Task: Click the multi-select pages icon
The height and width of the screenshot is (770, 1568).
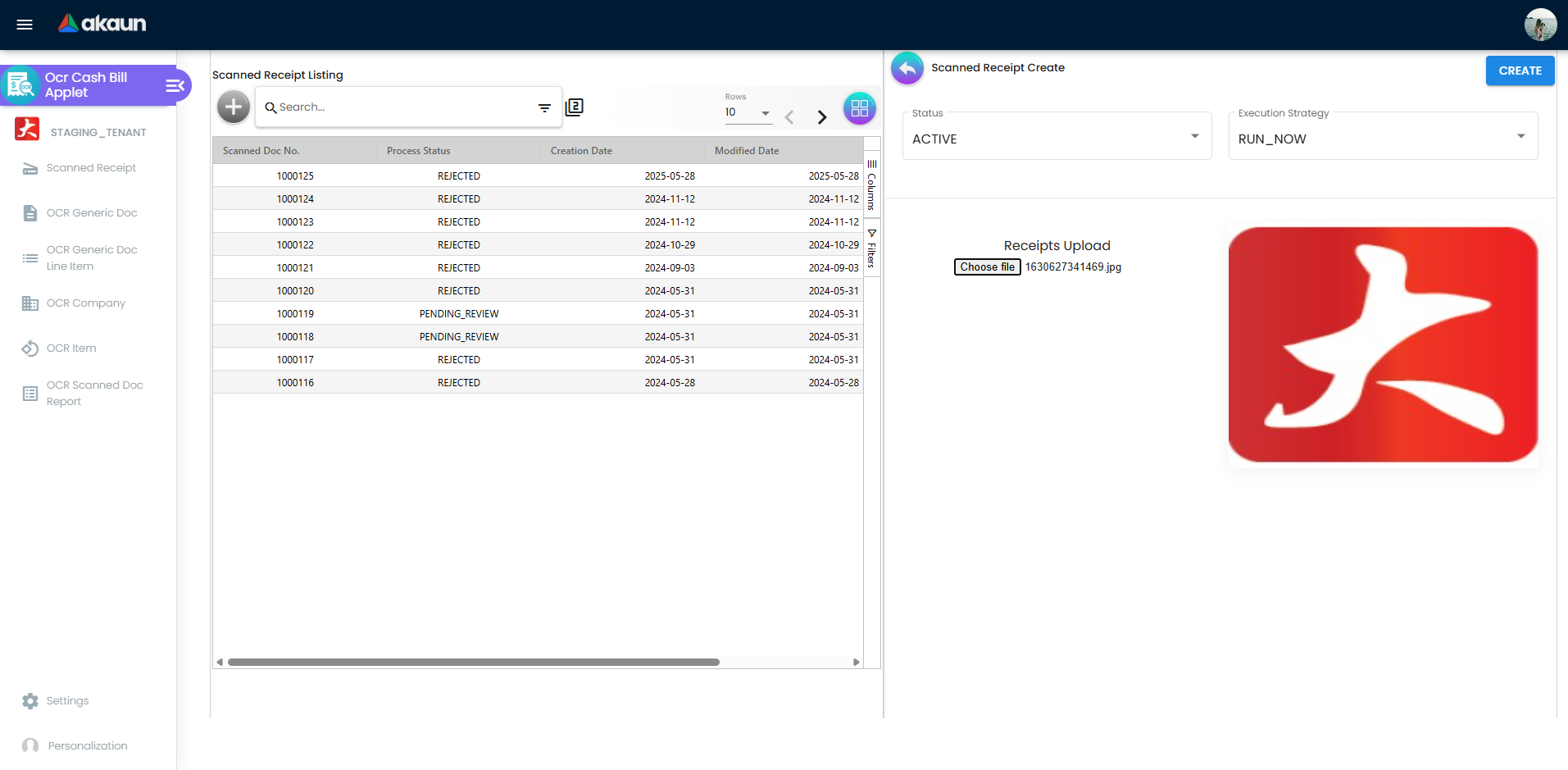Action: [x=575, y=107]
